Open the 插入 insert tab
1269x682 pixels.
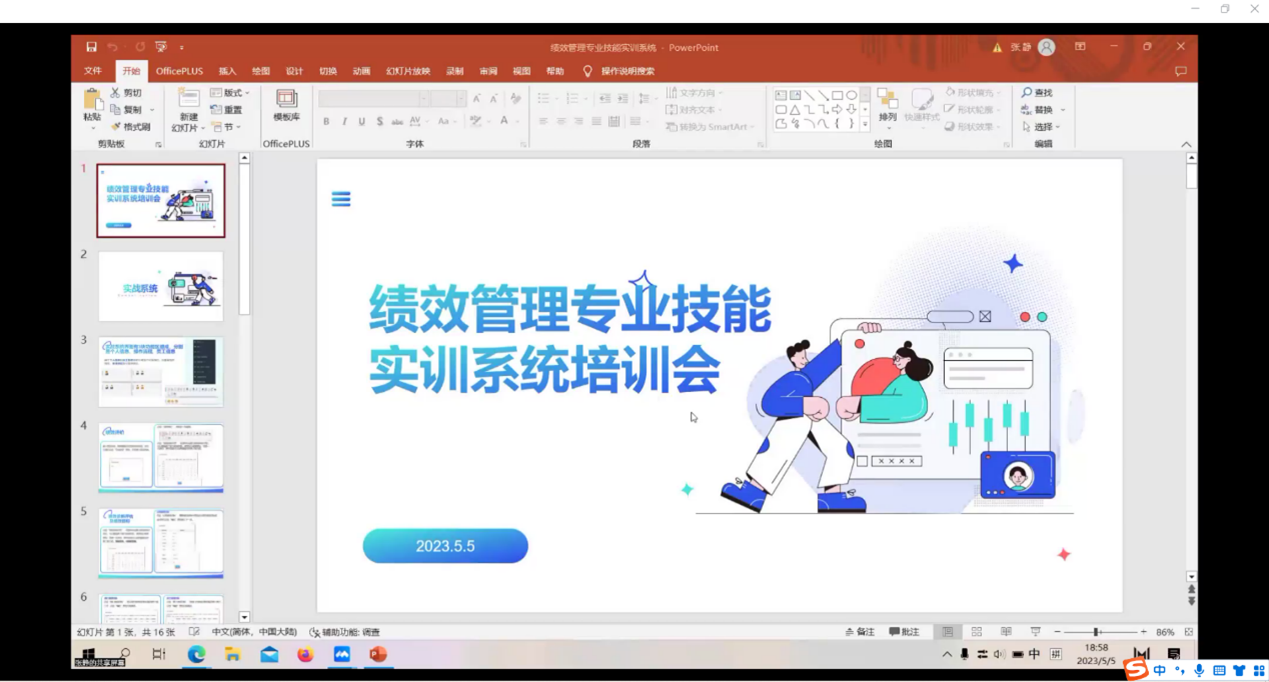(227, 72)
